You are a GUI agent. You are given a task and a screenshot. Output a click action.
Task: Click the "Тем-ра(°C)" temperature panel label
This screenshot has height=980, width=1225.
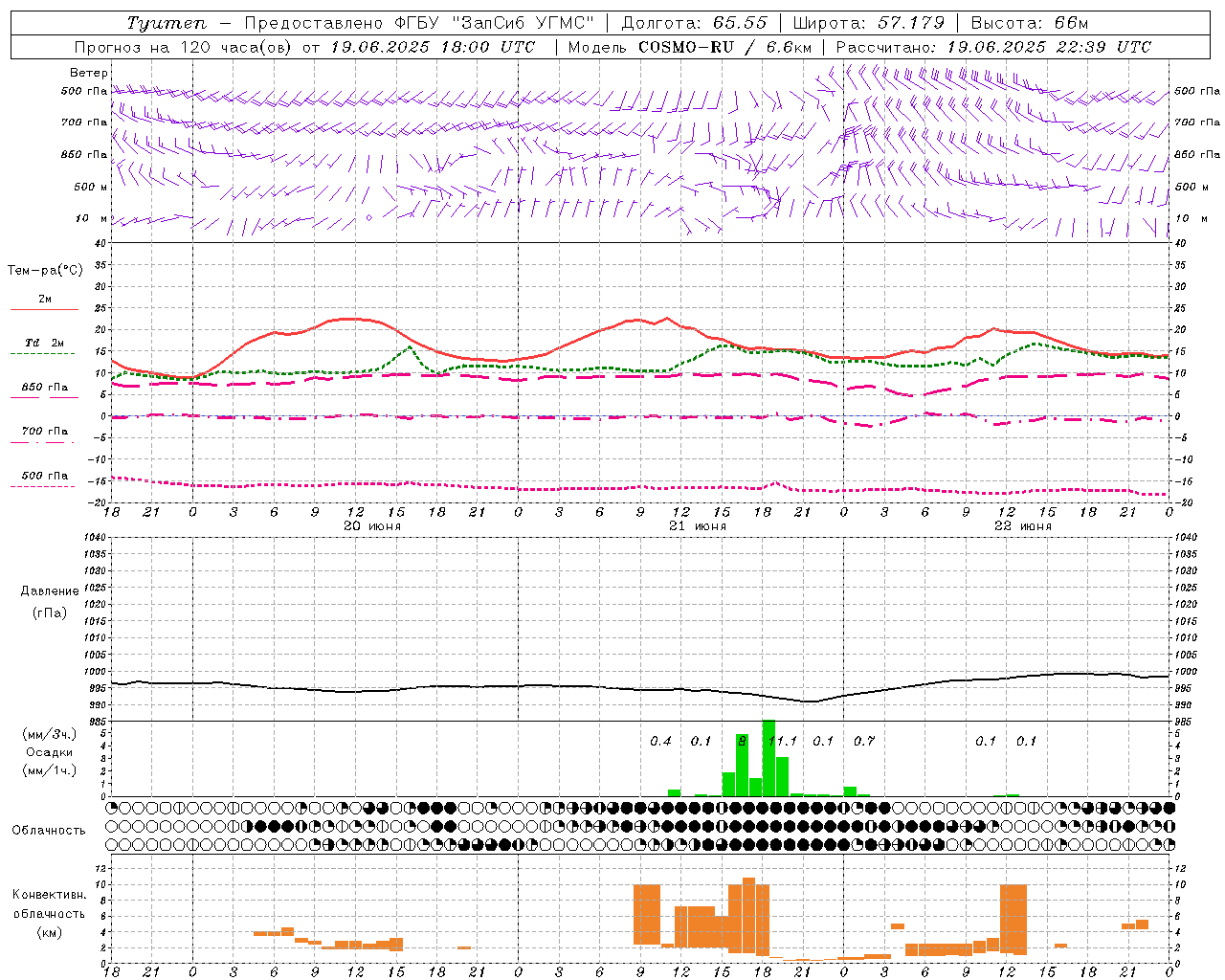[x=45, y=271]
